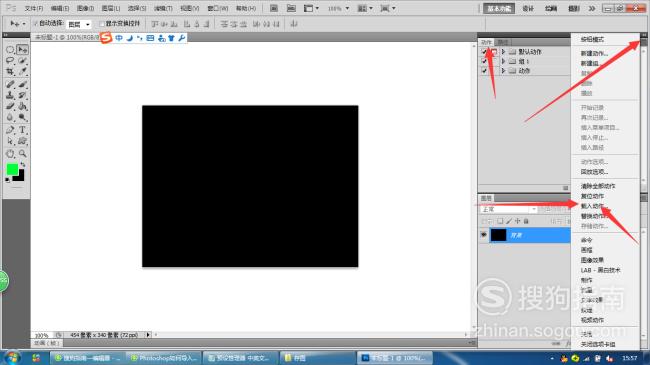Screen dimensions: 650x365
Task: Choose 复位动作 from actions menu
Action: pos(592,196)
